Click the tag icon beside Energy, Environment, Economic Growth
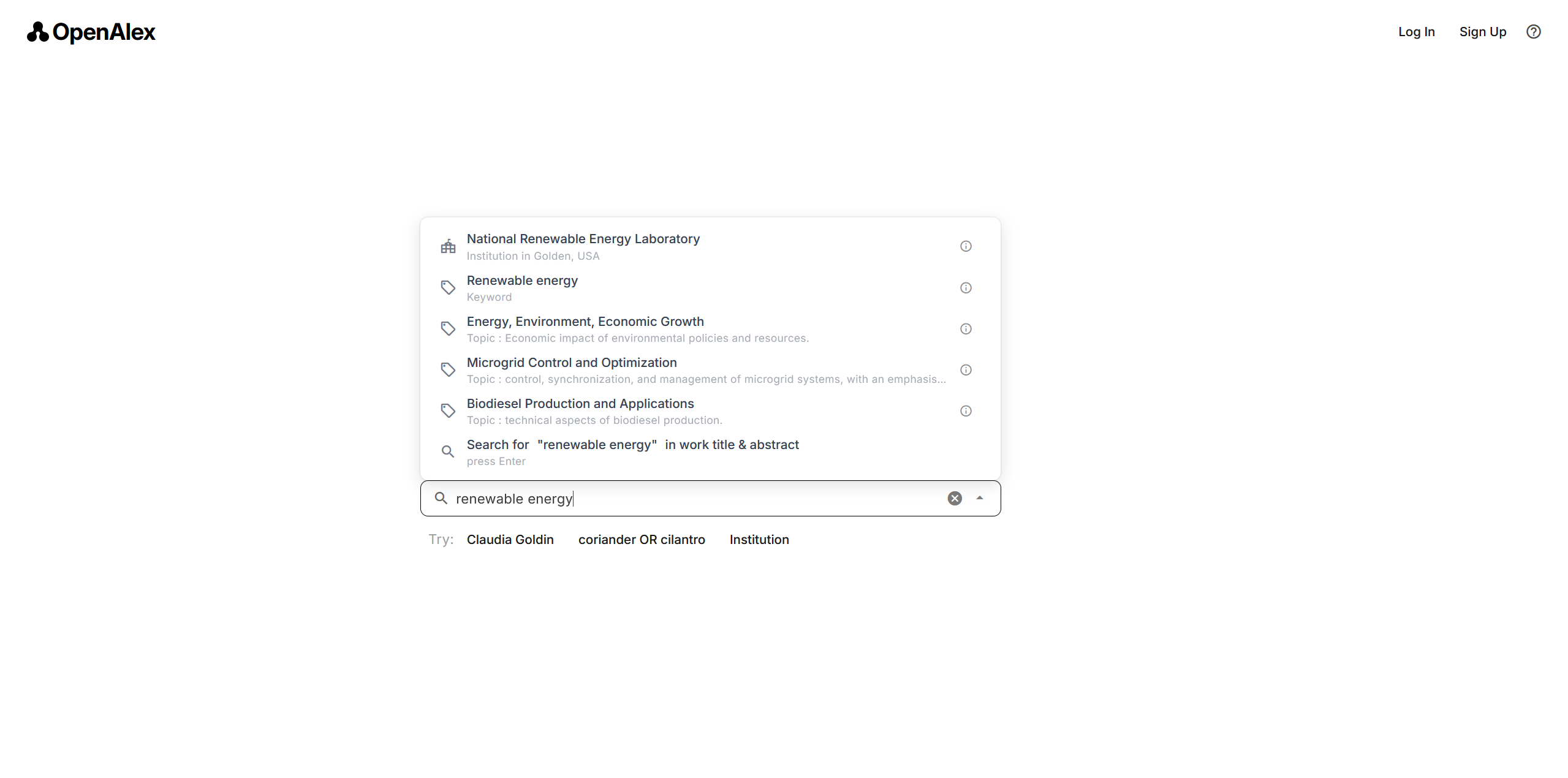 click(x=448, y=328)
